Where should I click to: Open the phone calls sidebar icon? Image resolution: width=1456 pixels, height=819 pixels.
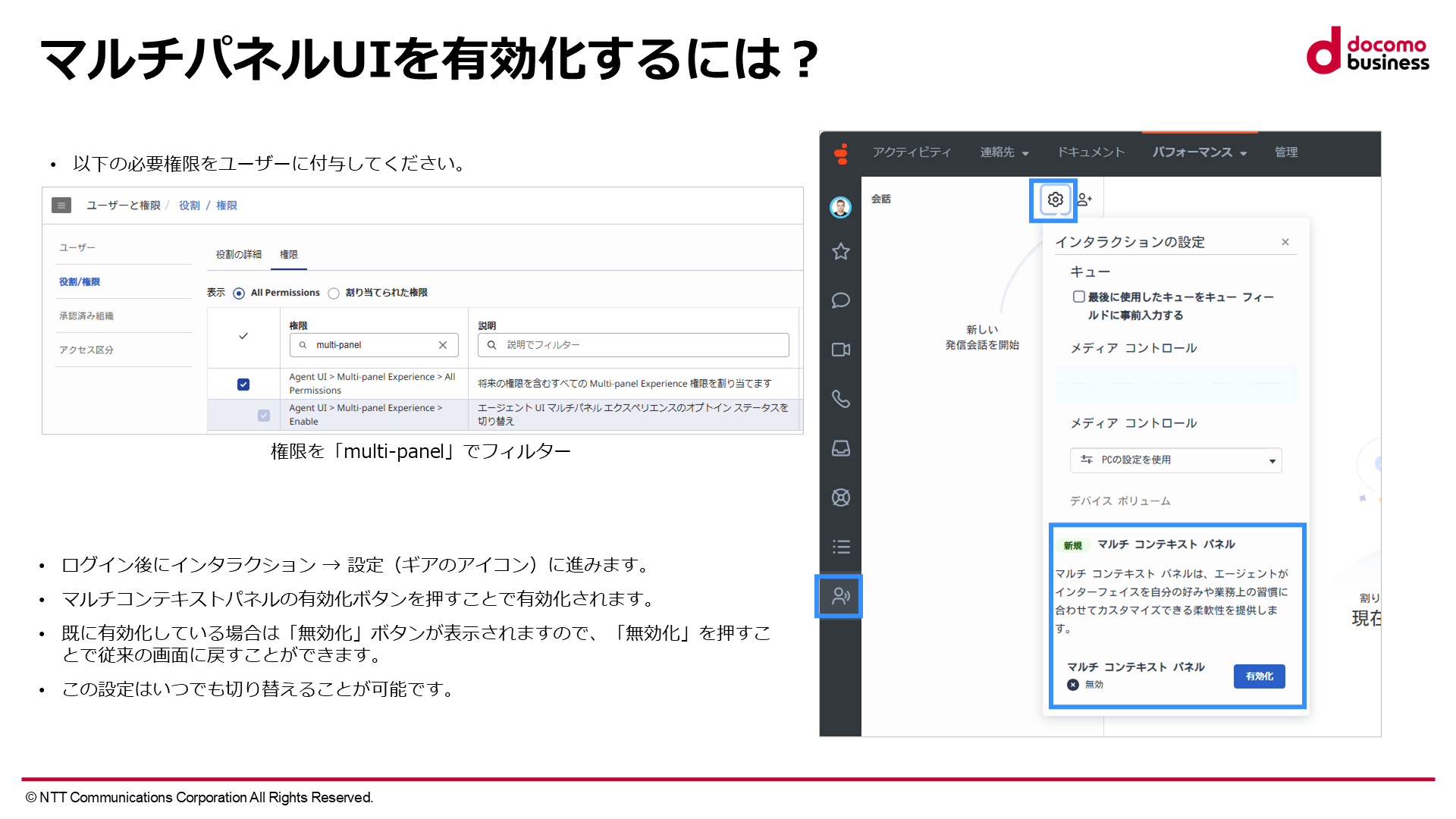coord(840,399)
